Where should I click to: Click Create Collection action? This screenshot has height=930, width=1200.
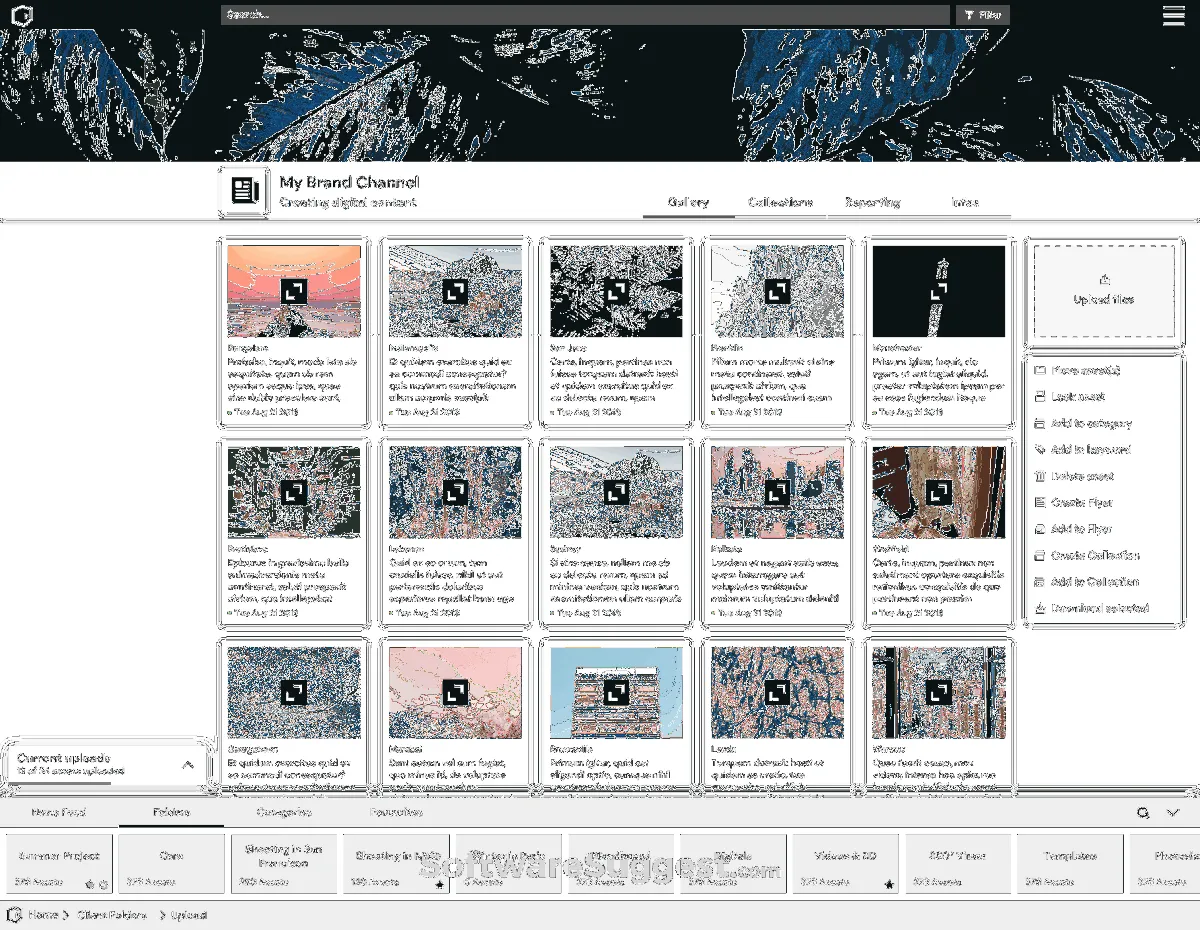[1094, 555]
